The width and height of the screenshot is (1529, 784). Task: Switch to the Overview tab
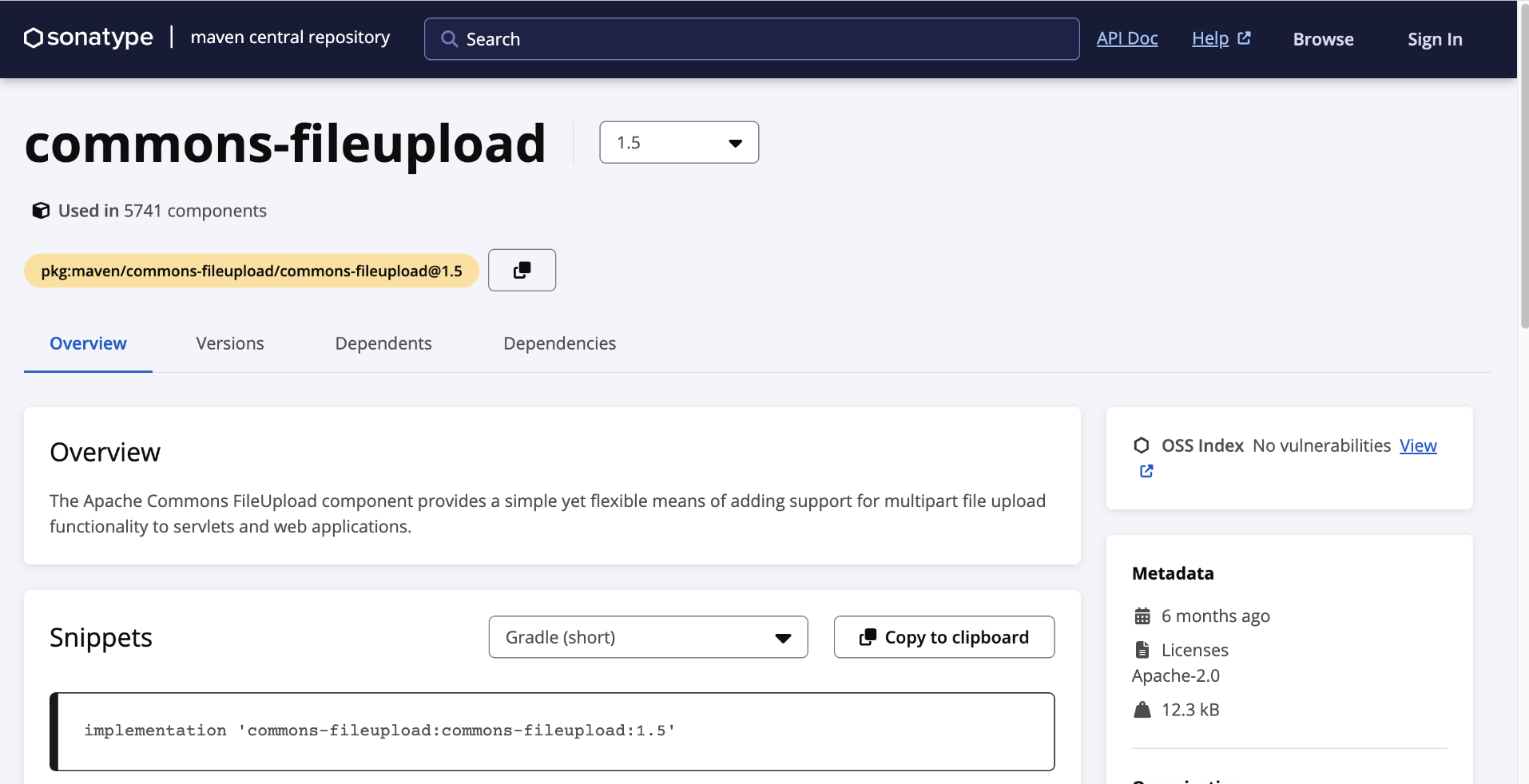(88, 343)
